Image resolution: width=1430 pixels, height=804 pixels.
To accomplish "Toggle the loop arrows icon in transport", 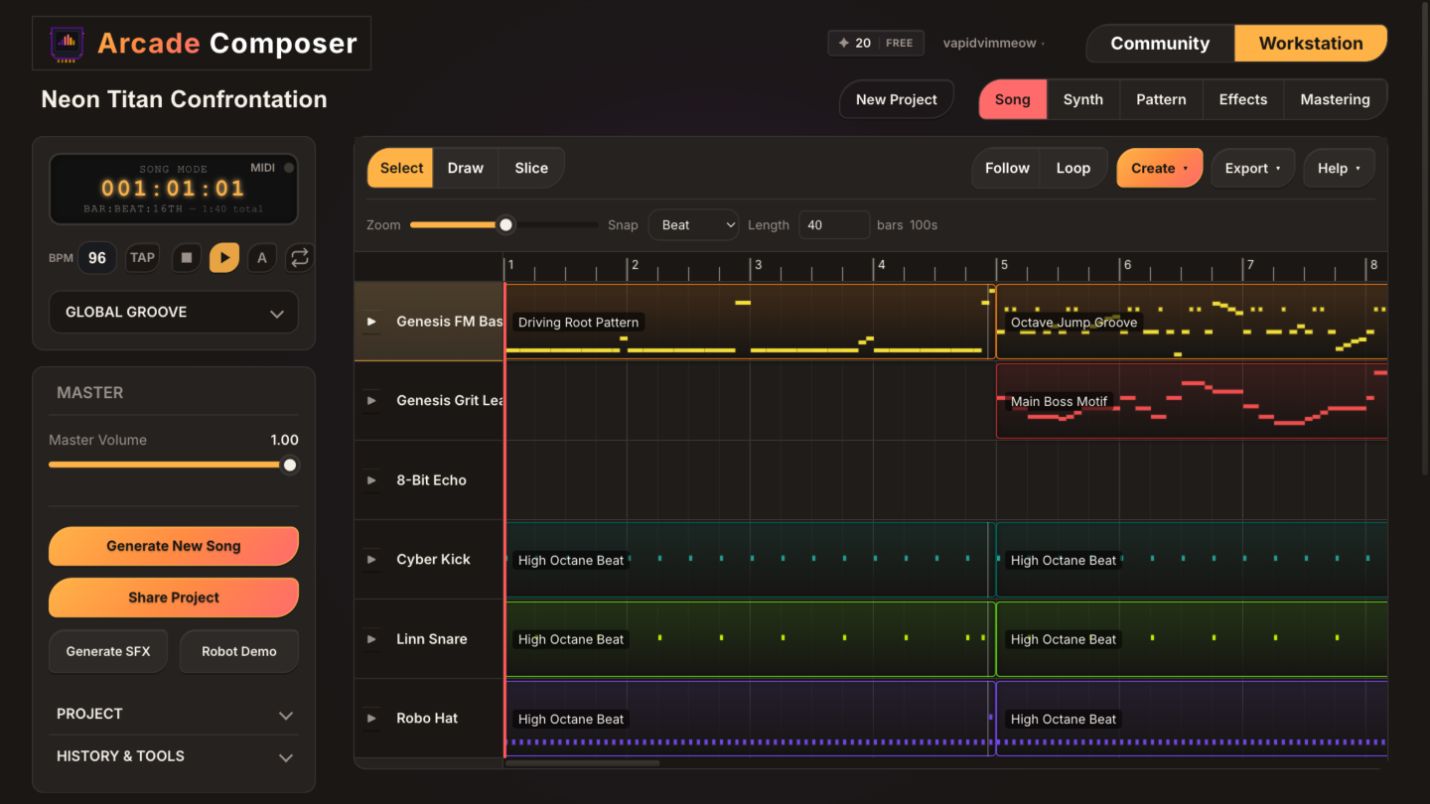I will [300, 258].
